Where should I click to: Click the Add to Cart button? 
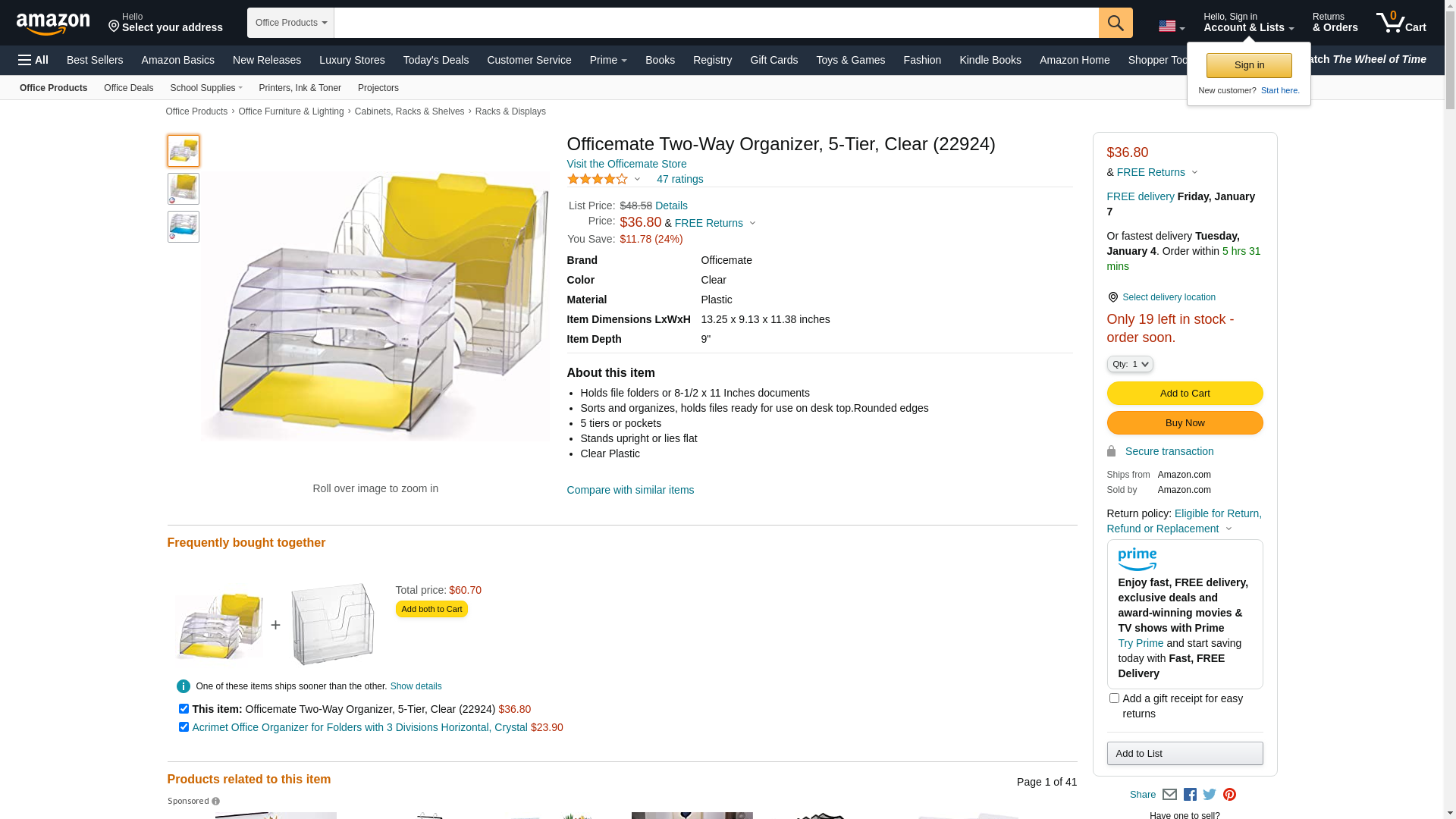pos(1185,394)
